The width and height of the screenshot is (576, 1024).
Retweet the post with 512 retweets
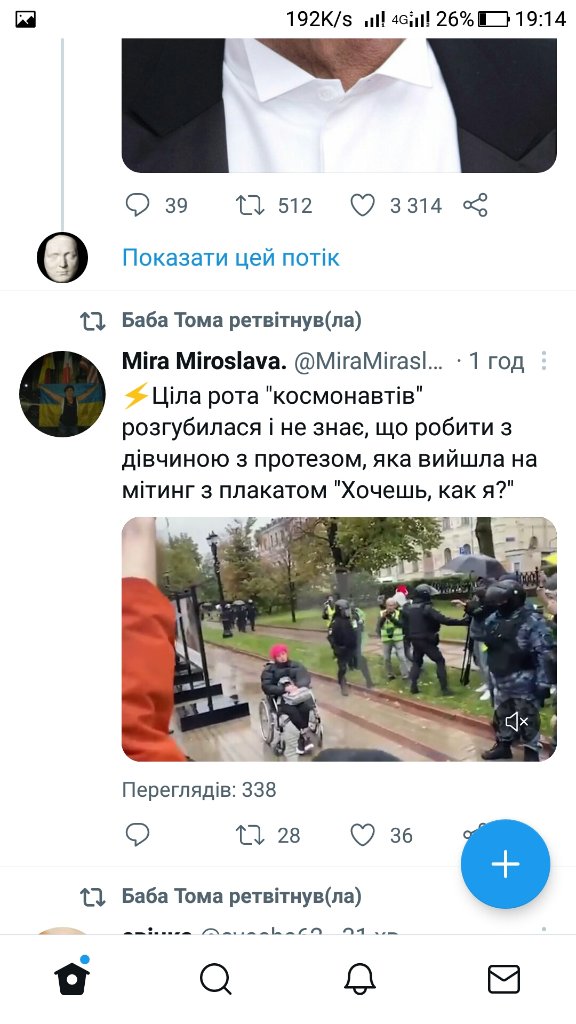click(x=250, y=206)
